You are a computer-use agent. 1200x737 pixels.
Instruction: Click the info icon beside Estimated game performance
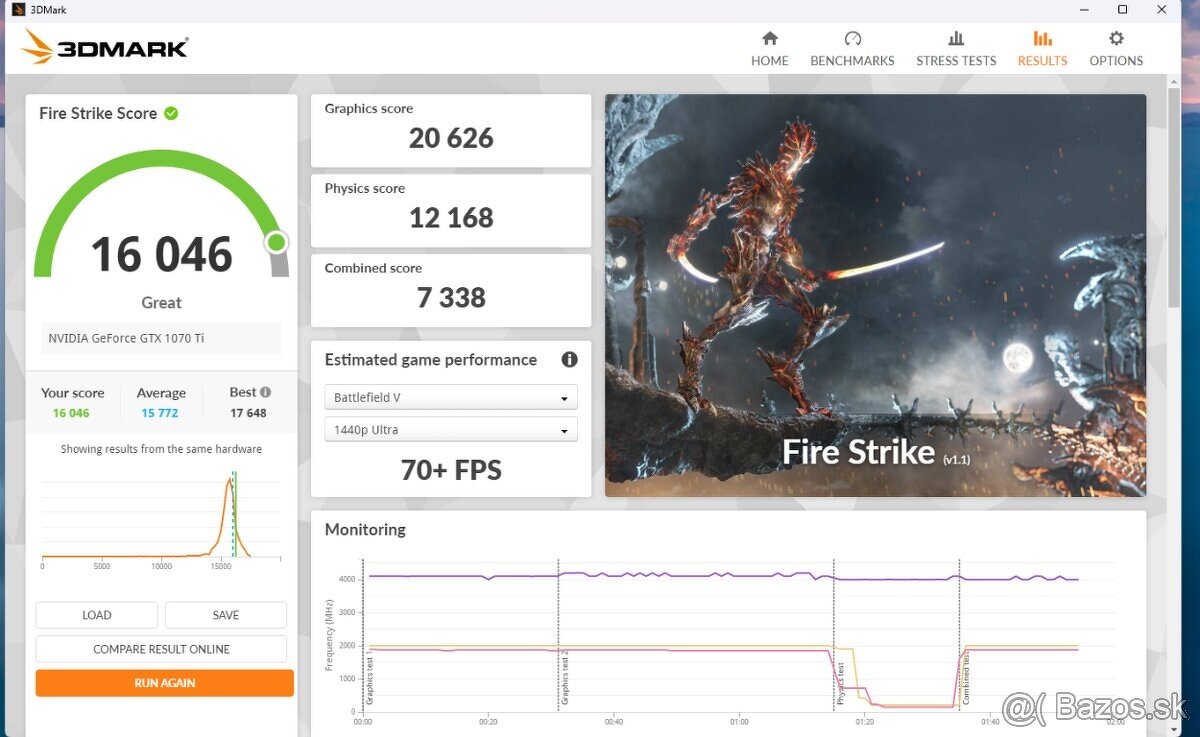click(x=569, y=360)
